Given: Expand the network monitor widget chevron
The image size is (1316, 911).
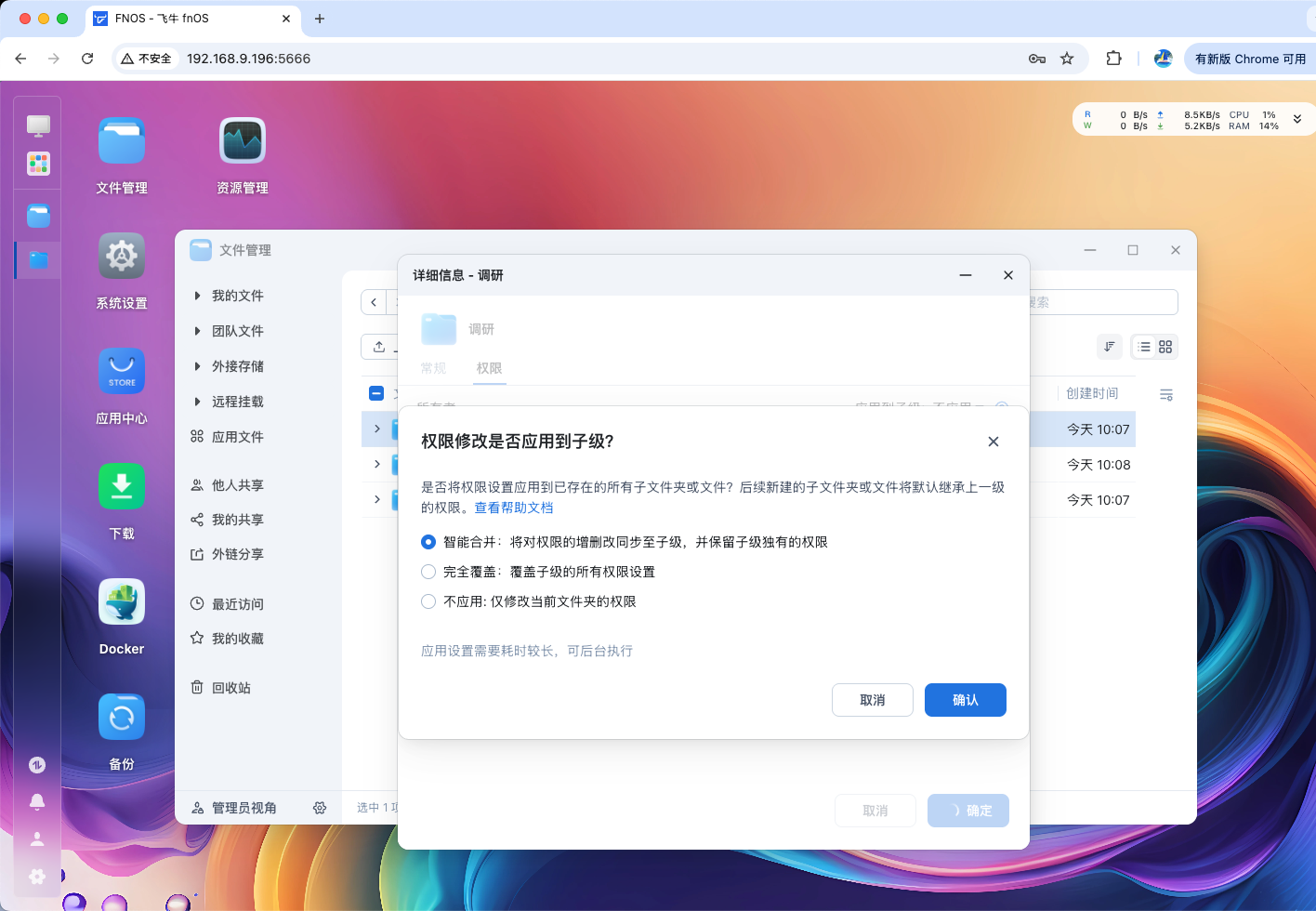Looking at the screenshot, I should point(1297,120).
